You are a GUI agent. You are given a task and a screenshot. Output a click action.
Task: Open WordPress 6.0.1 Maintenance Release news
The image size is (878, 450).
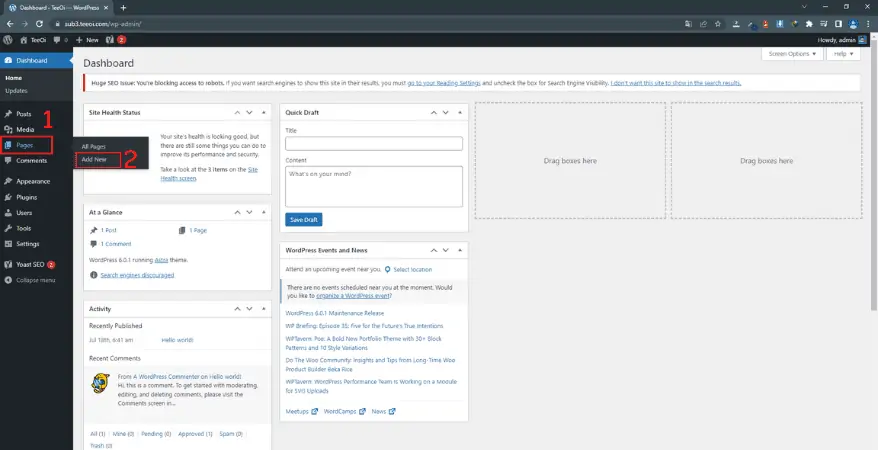[335, 313]
